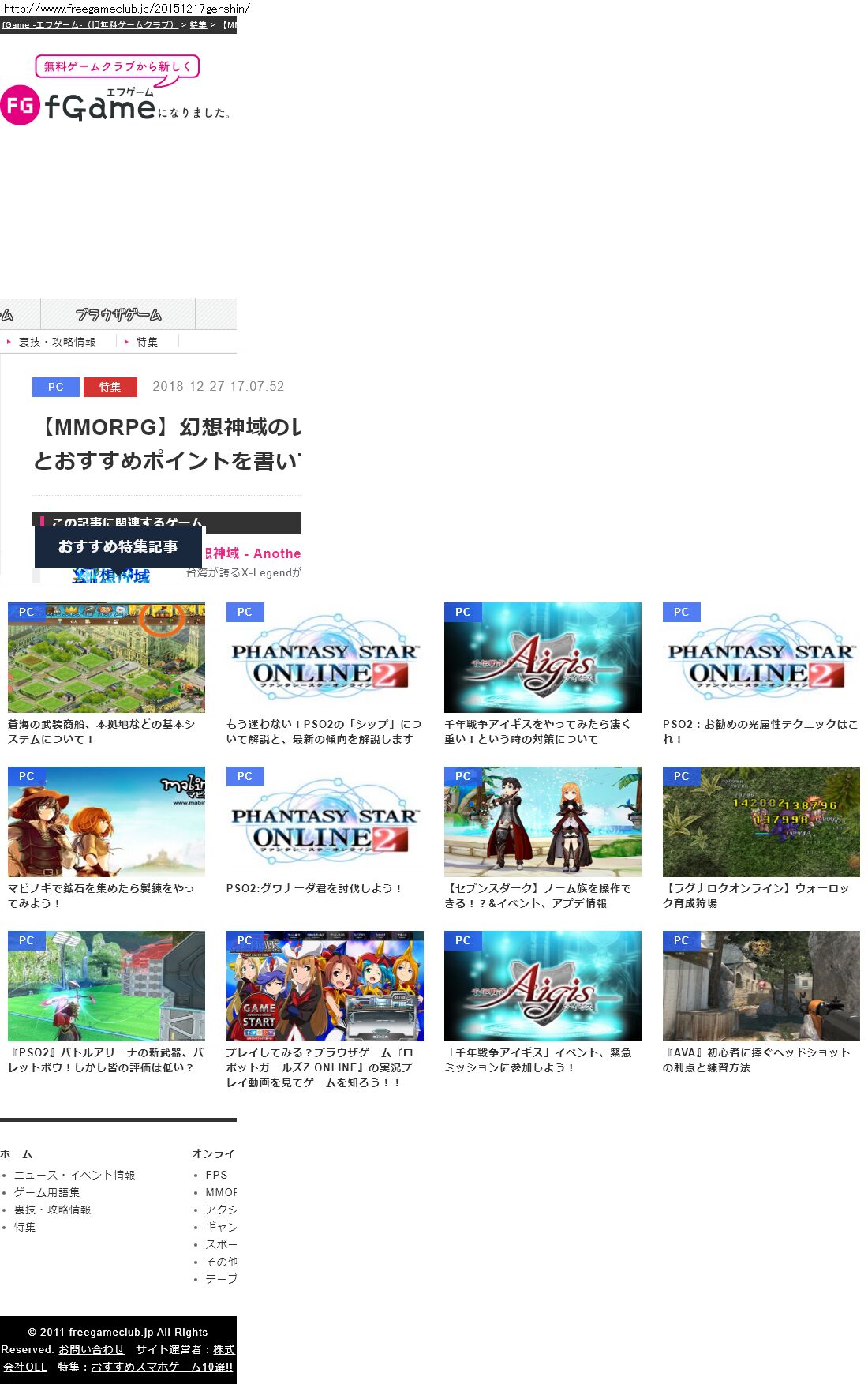Screen dimensions: 868x1384
Task: Click the おすすめ特集記事 heading box
Action: 118,546
